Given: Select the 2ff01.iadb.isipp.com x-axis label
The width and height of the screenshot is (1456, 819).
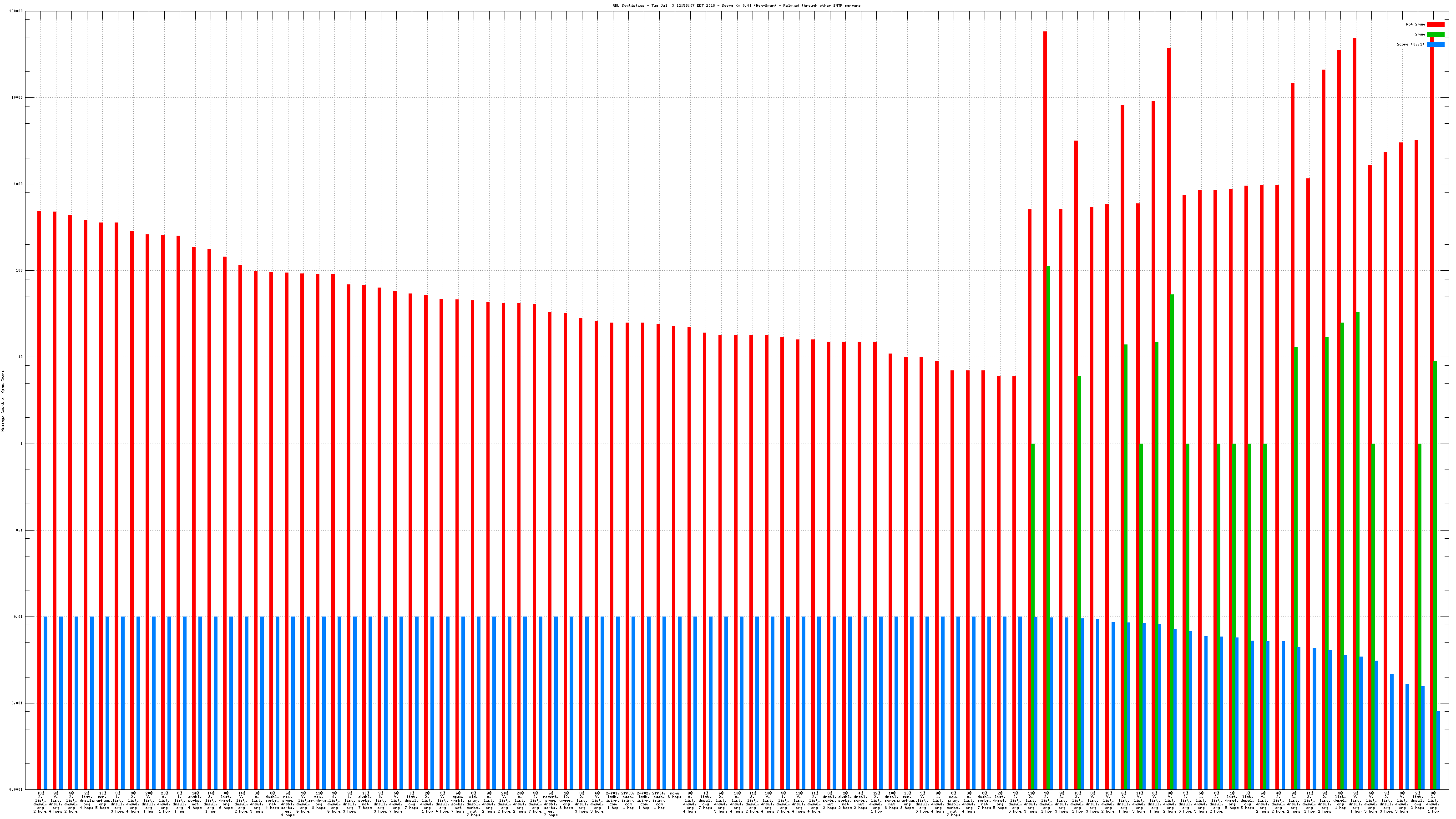Looking at the screenshot, I should (613, 801).
